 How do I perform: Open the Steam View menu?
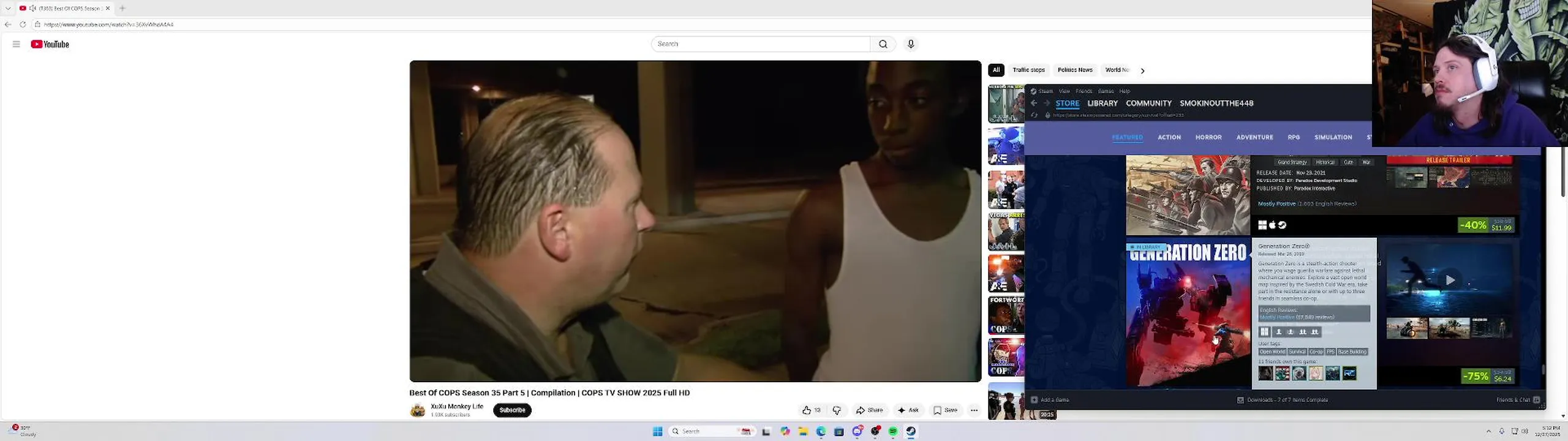click(x=1065, y=91)
